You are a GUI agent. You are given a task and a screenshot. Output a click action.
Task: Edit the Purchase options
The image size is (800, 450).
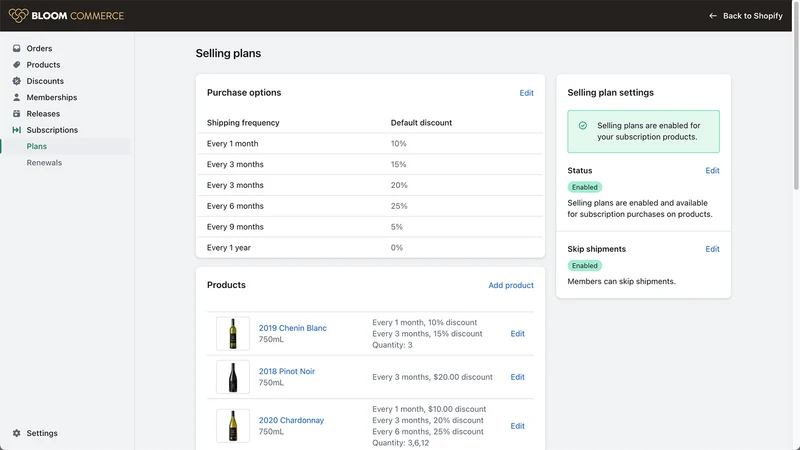tap(527, 93)
